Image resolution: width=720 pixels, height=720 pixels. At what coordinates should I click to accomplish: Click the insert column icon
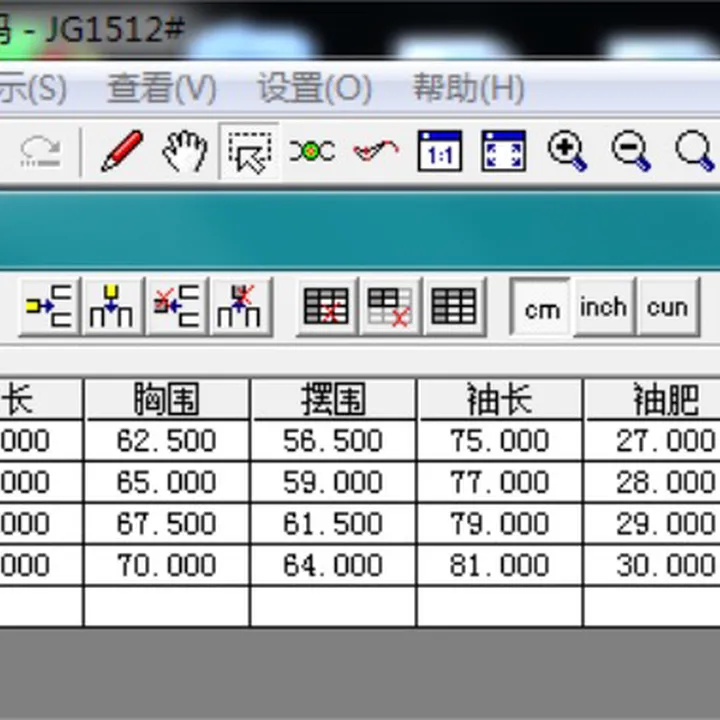pos(112,306)
